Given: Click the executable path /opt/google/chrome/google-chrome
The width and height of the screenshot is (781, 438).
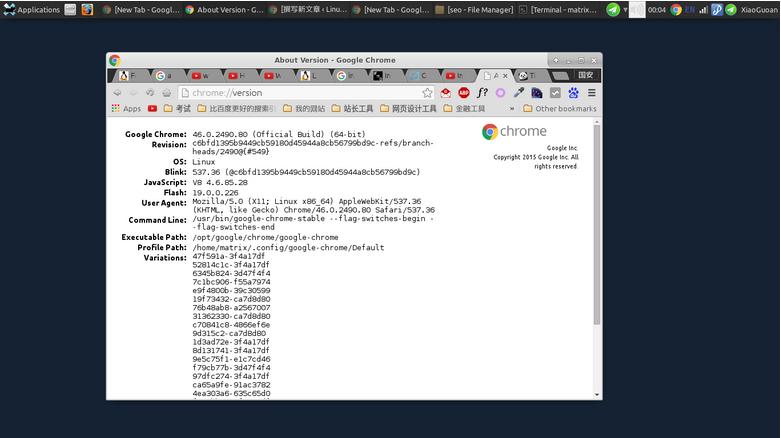Looking at the screenshot, I should click(265, 237).
